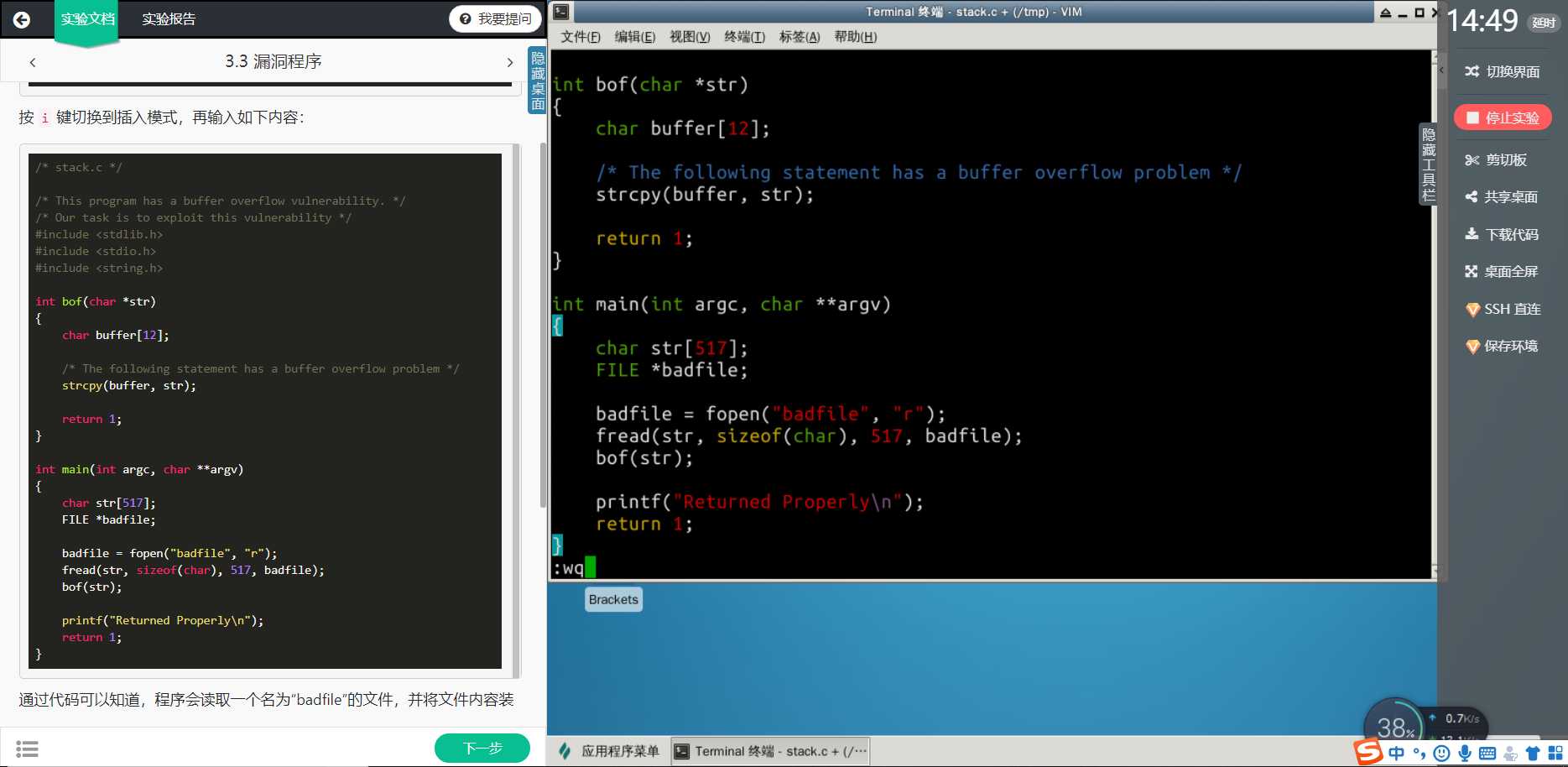This screenshot has height=767, width=1568.
Task: Switch to 实验文档 tab
Action: point(87,19)
